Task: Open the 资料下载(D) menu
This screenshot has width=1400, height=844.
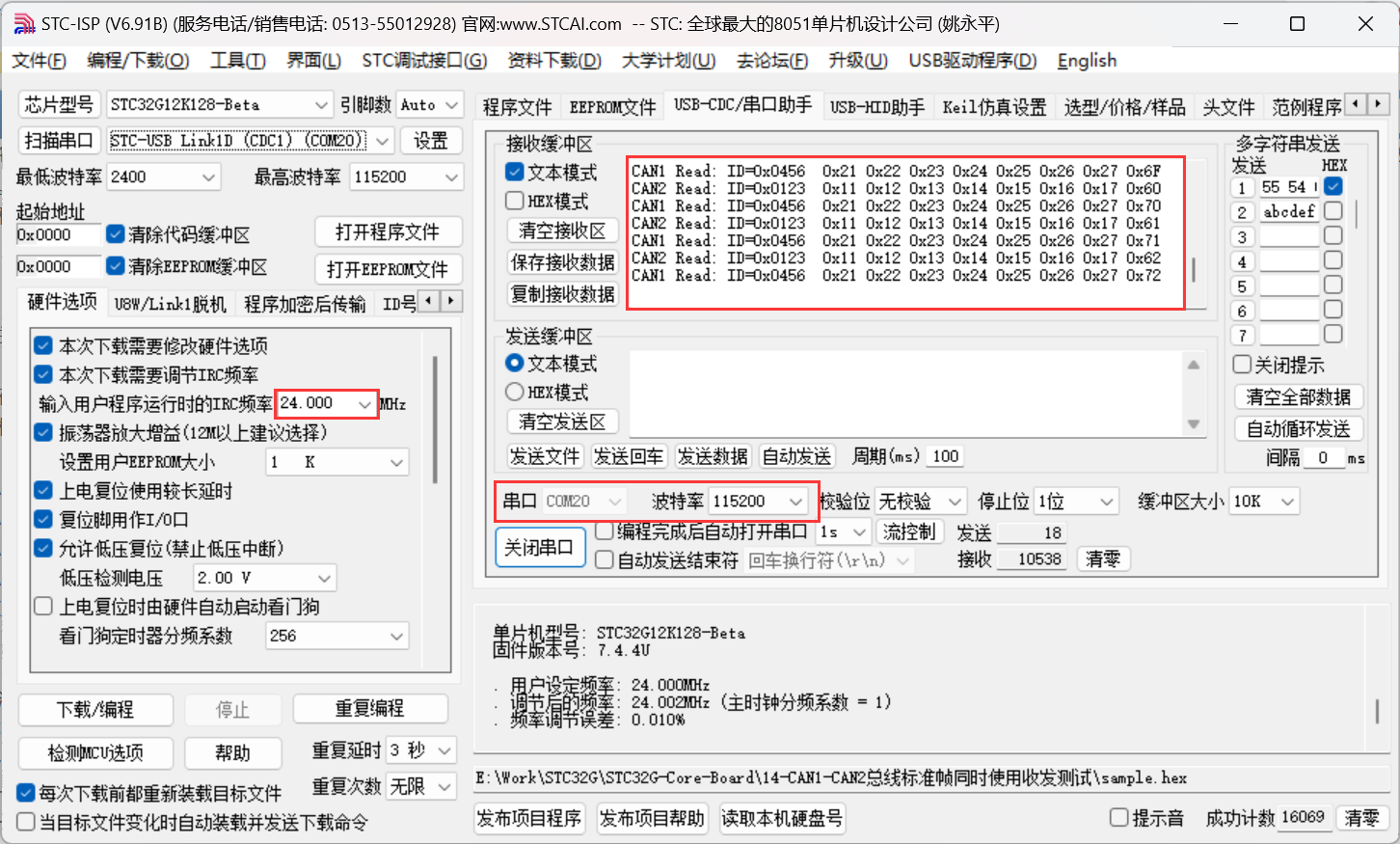Action: pos(554,61)
